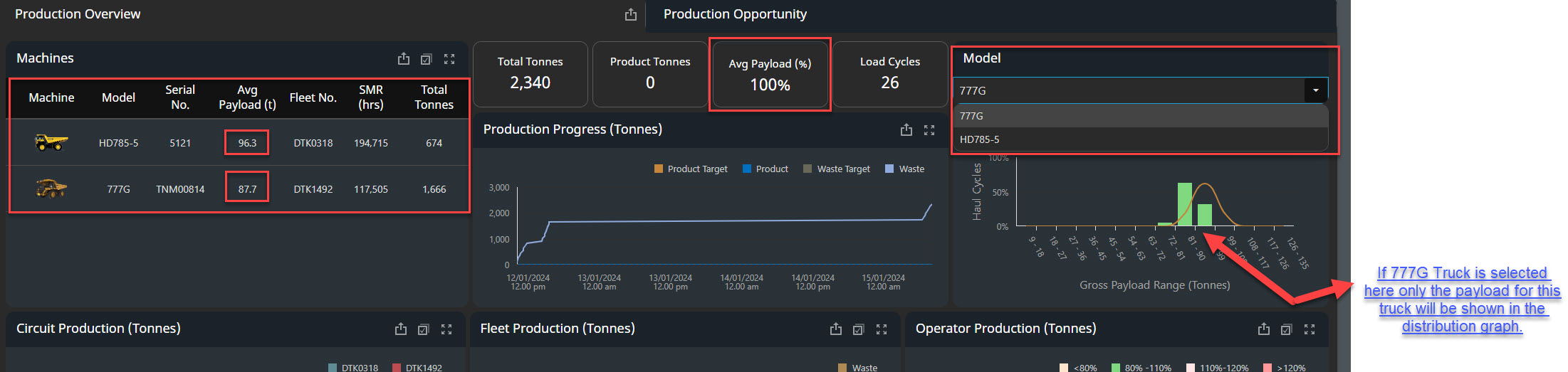Click Total Tonnes 2,340 card
The width and height of the screenshot is (1568, 372).
pos(530,74)
